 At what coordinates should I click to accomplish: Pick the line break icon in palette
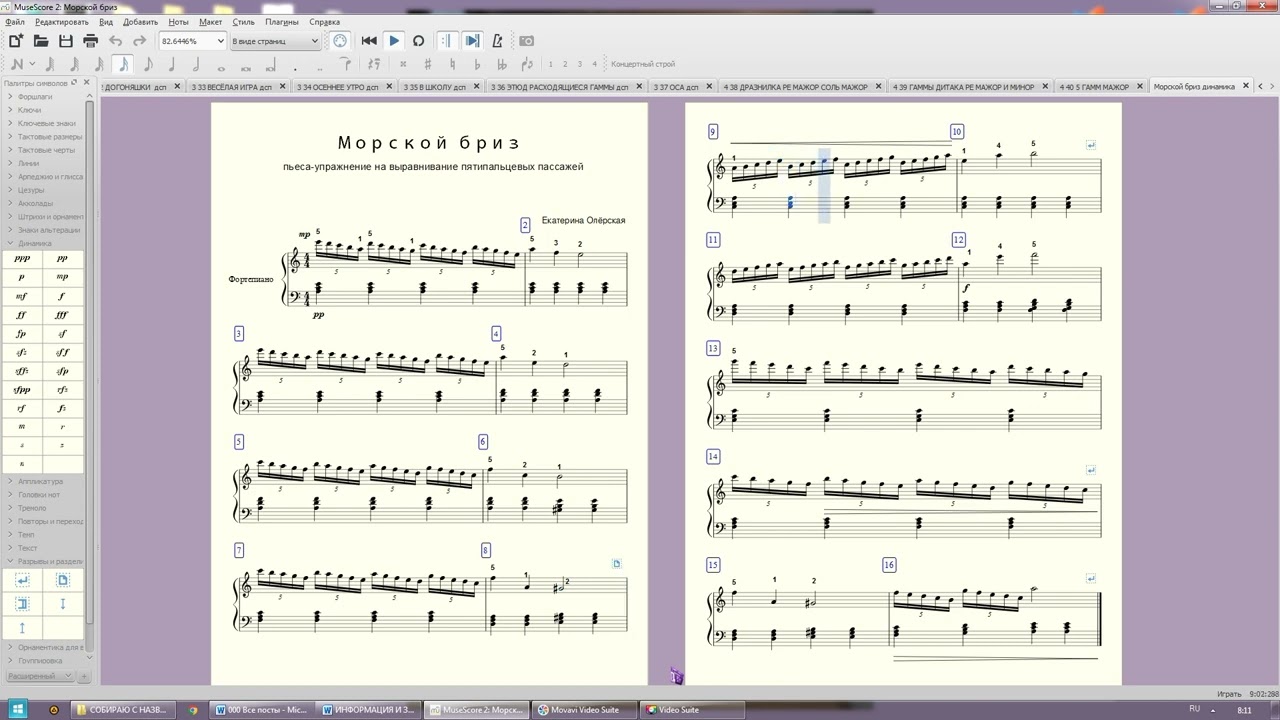coord(22,580)
